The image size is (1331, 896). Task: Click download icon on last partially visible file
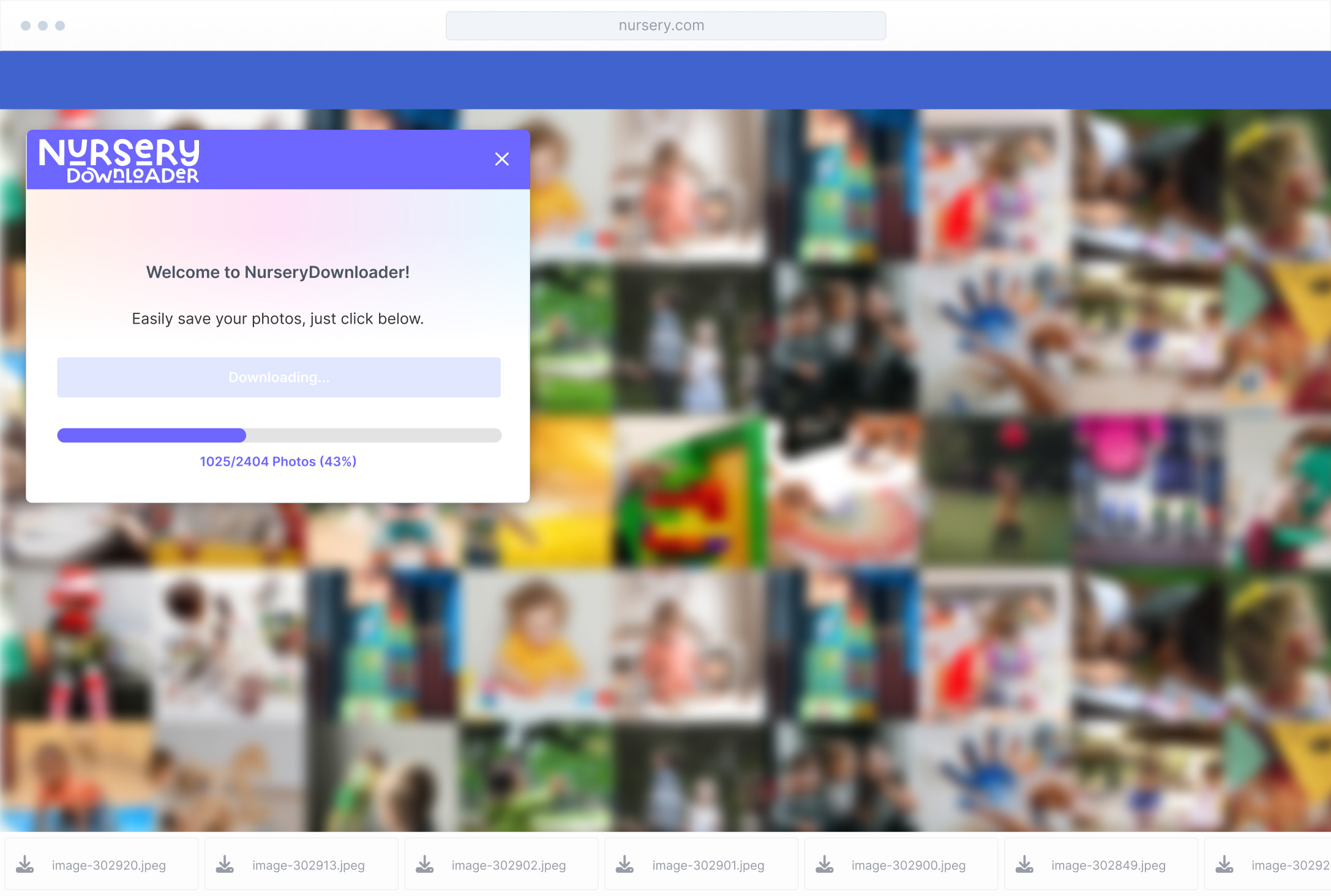point(1224,864)
